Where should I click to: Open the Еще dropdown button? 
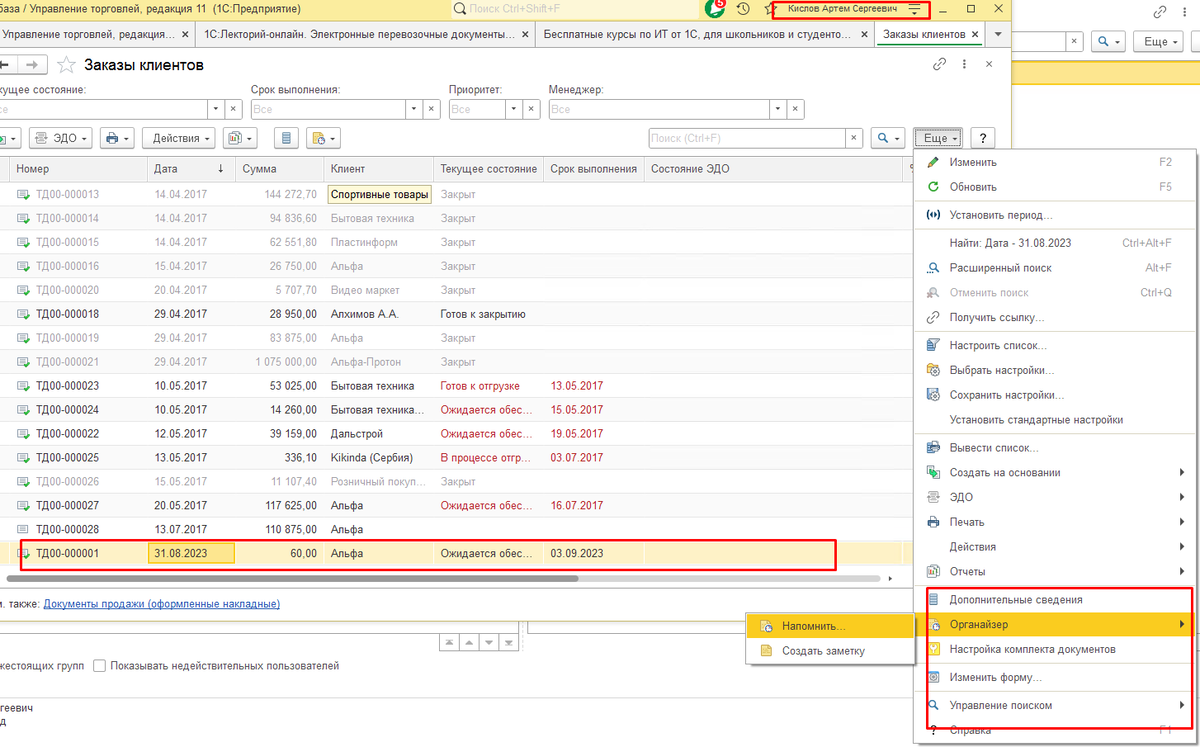click(937, 138)
